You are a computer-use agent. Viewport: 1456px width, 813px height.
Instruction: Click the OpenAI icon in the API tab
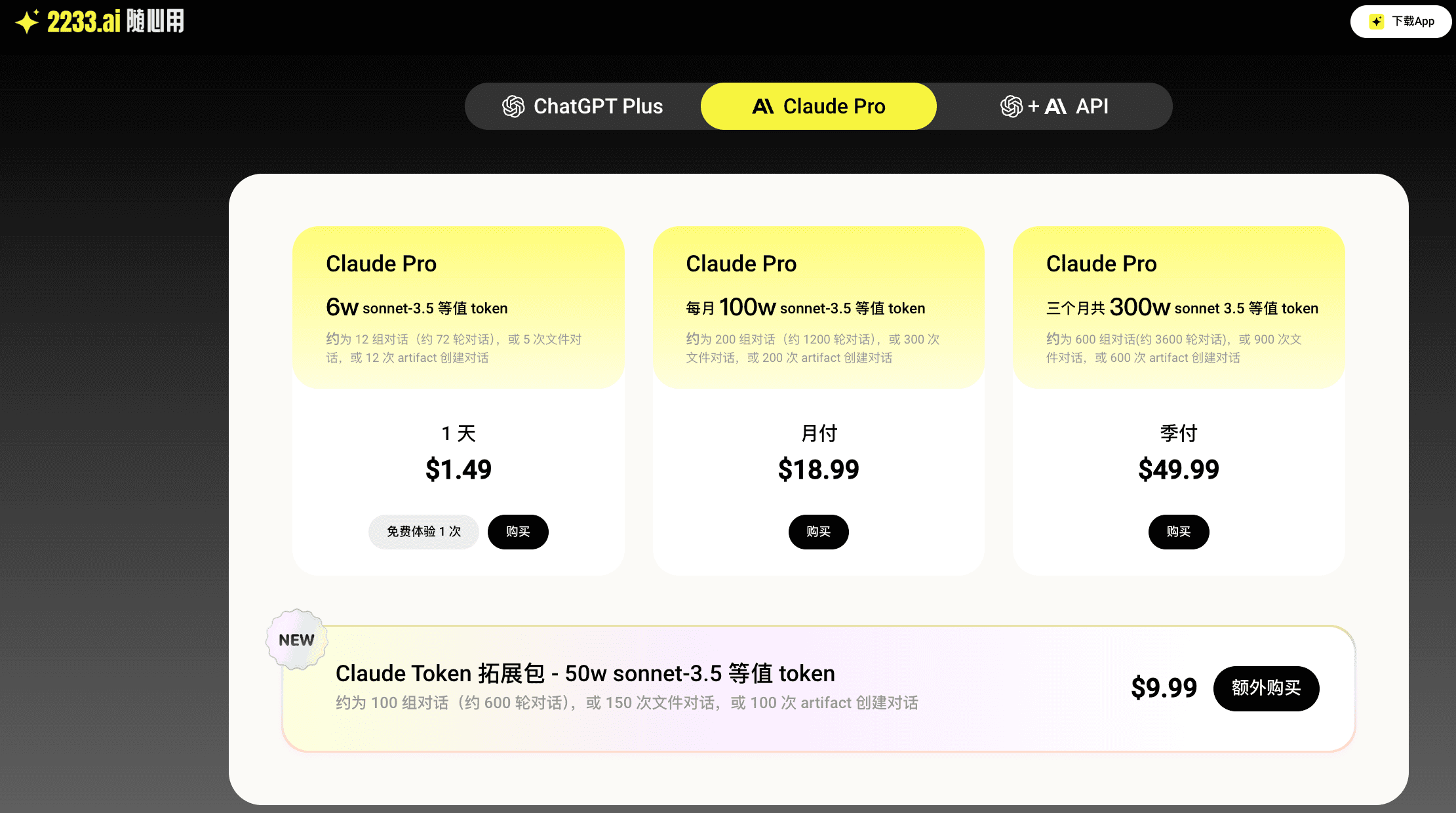pyautogui.click(x=1012, y=106)
